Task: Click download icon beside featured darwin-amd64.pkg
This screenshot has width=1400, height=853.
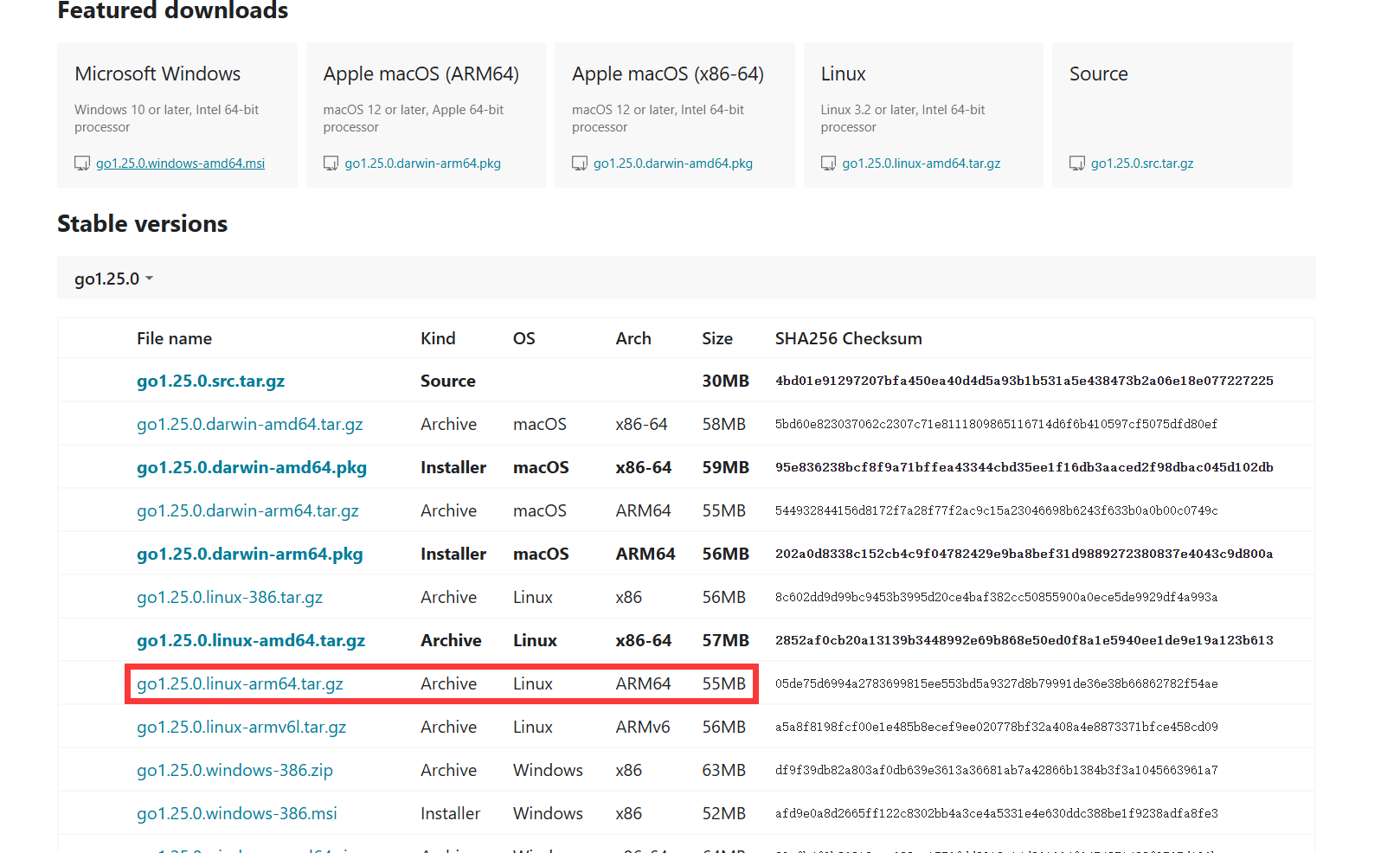Action: [x=580, y=164]
